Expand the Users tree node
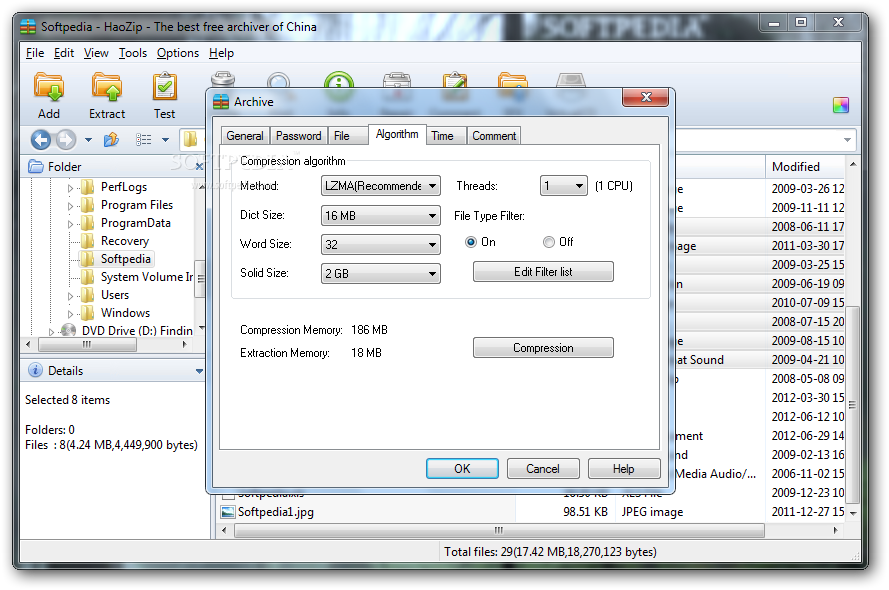The width and height of the screenshot is (889, 590). pos(70,296)
